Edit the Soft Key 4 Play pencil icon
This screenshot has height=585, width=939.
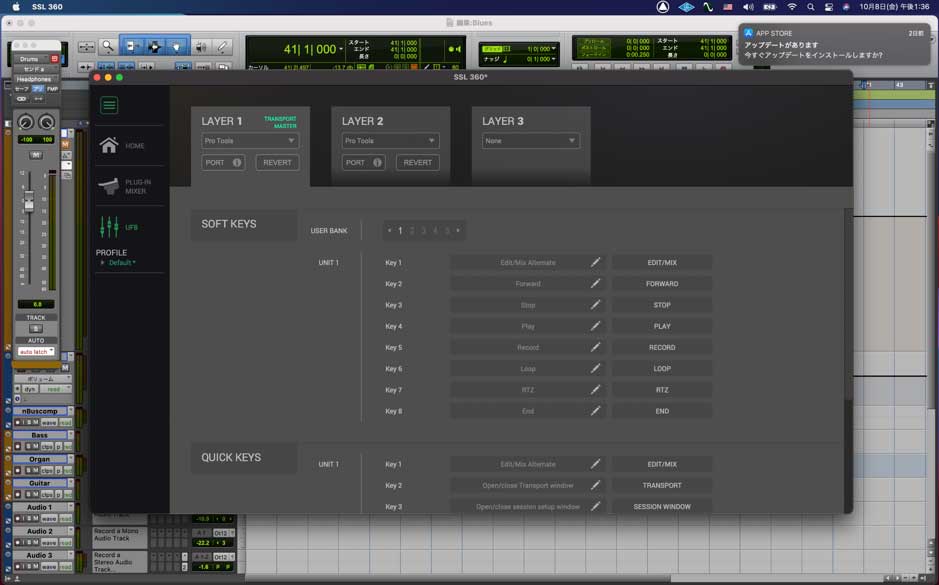(x=595, y=326)
